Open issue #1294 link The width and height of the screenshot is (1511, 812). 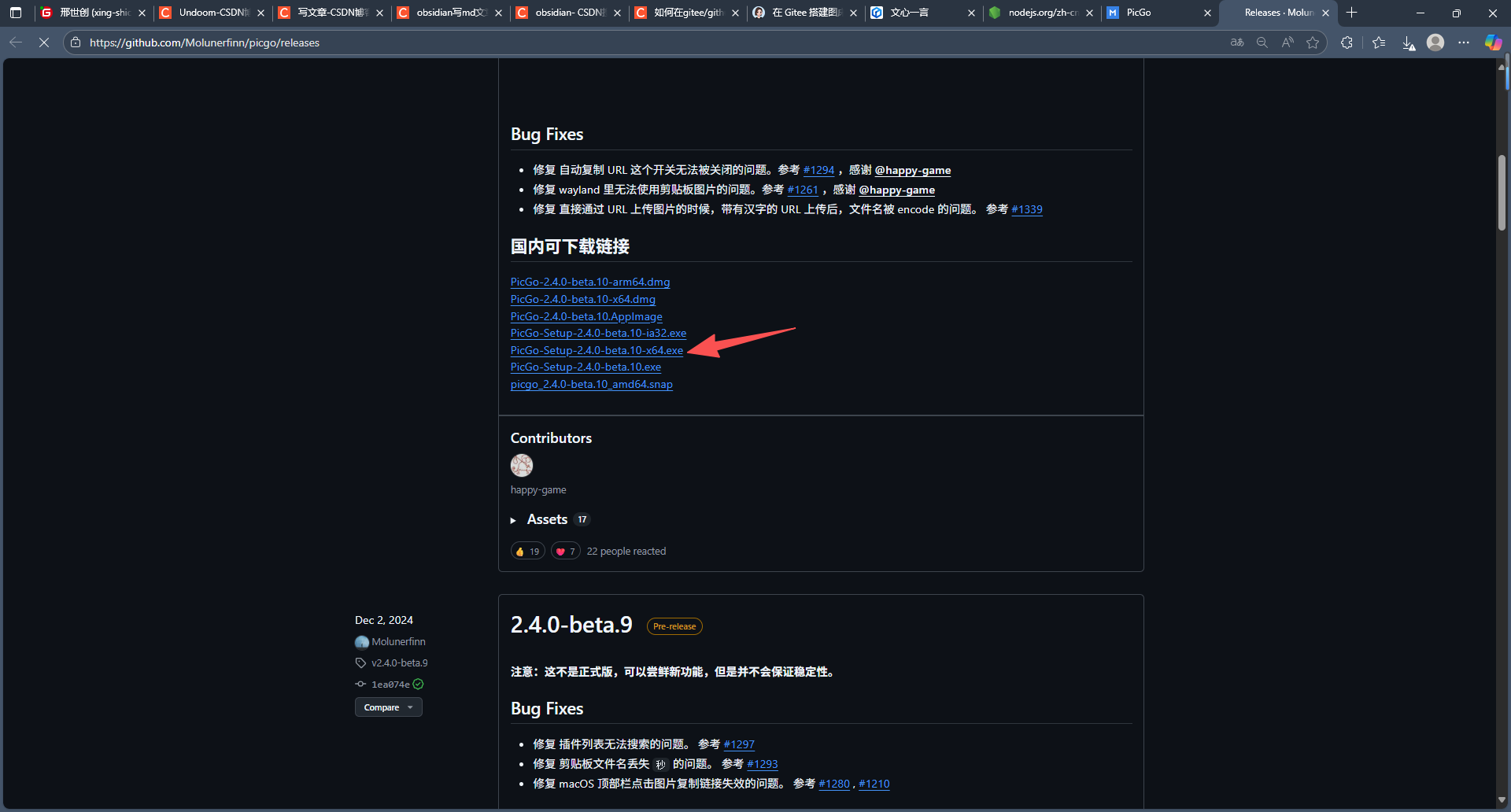tap(818, 170)
